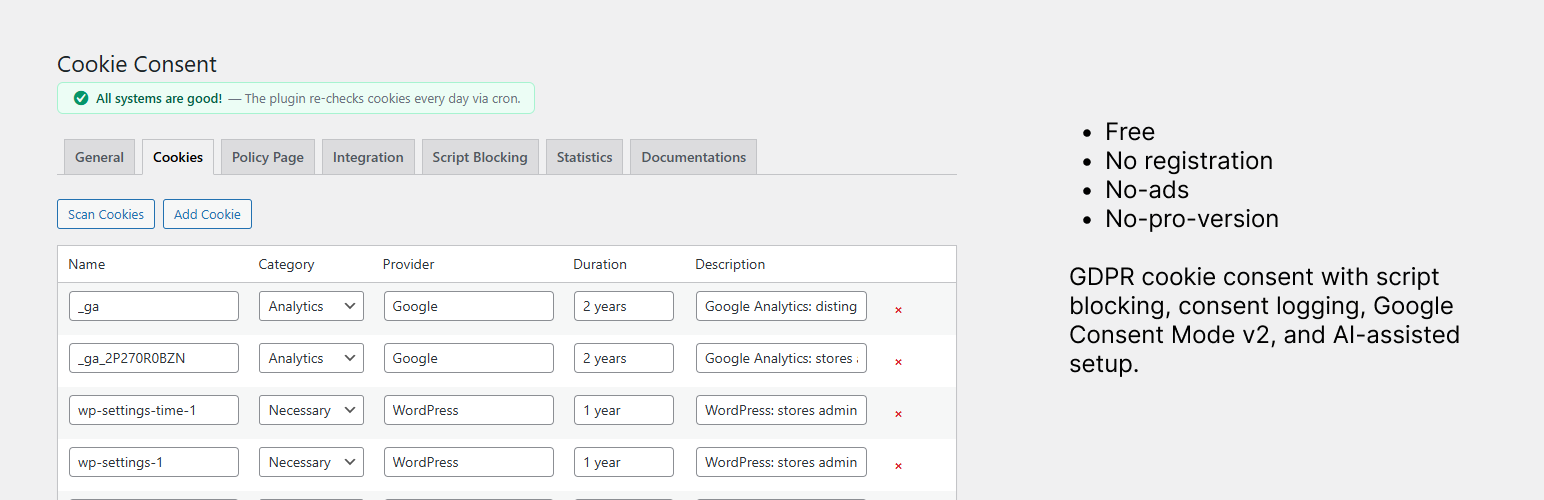Open the Policy Page tab
Viewport: 1544px width, 500px height.
(268, 157)
